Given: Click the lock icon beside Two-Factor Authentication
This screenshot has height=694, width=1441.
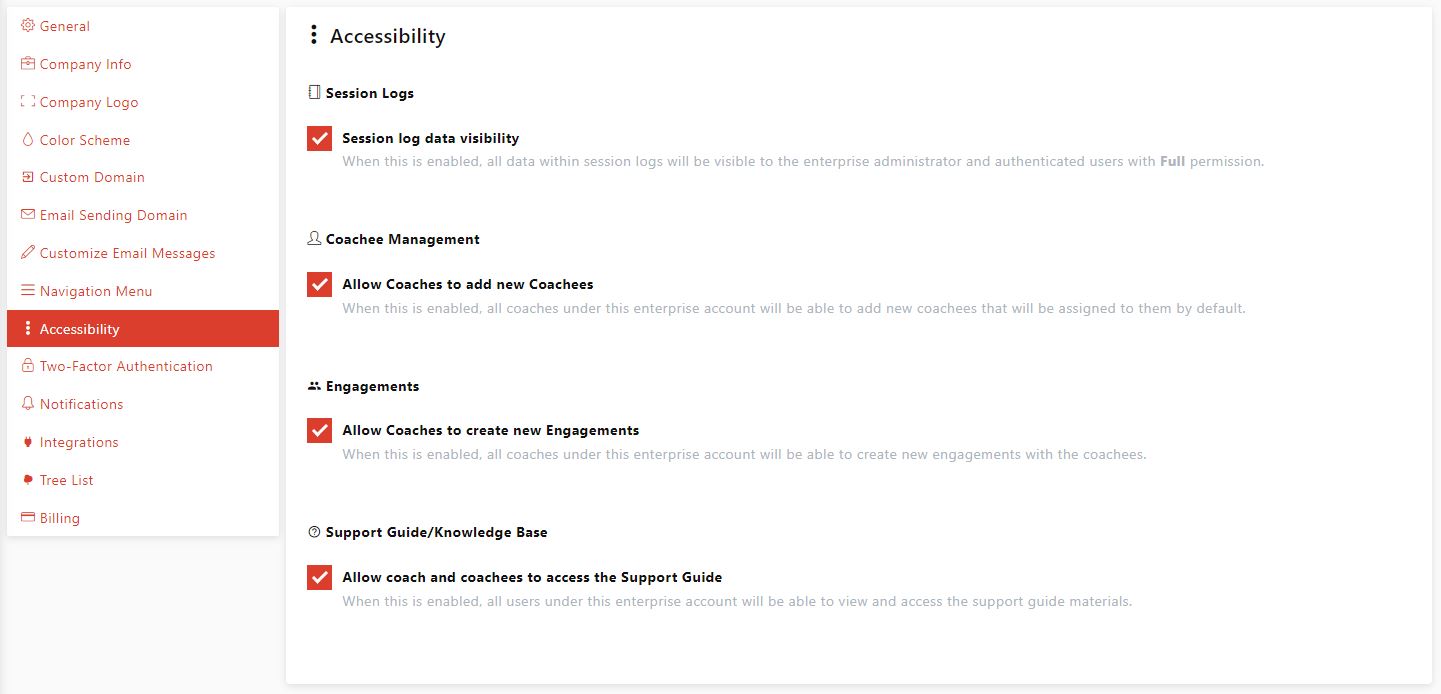Looking at the screenshot, I should click(28, 366).
